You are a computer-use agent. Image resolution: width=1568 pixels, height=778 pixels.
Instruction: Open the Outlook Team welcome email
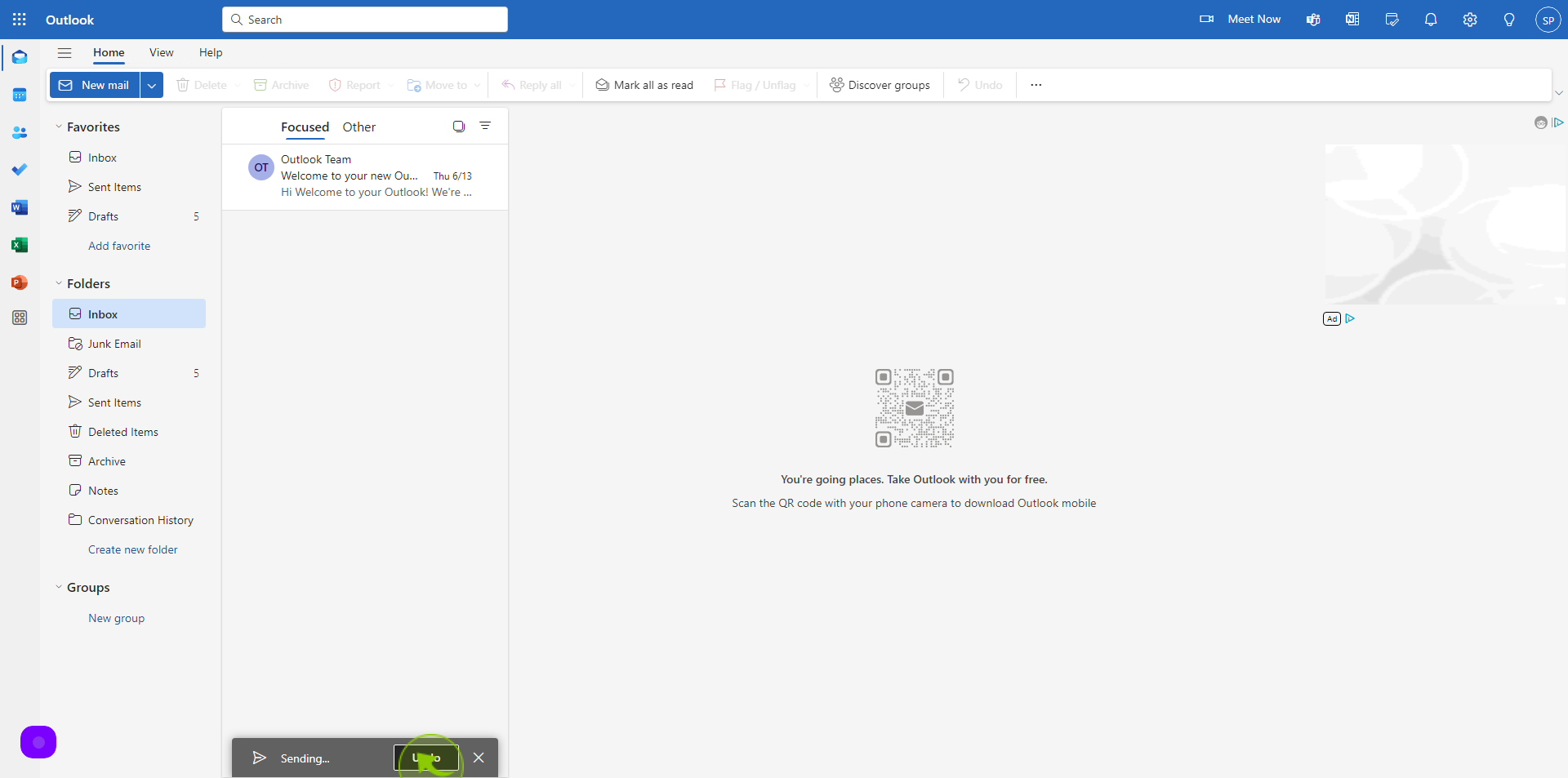tap(365, 176)
